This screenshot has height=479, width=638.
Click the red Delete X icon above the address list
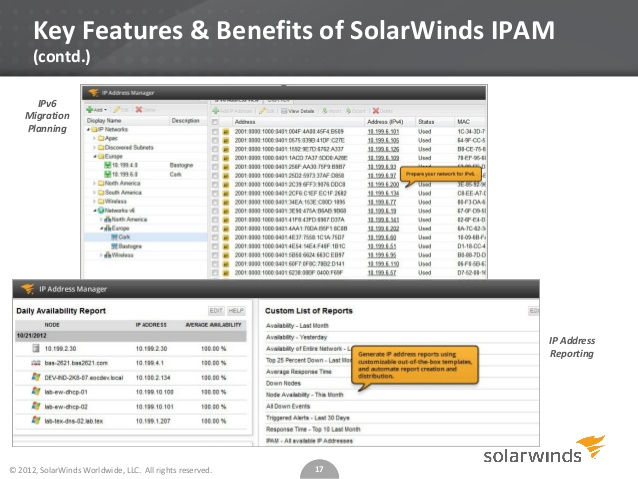376,111
